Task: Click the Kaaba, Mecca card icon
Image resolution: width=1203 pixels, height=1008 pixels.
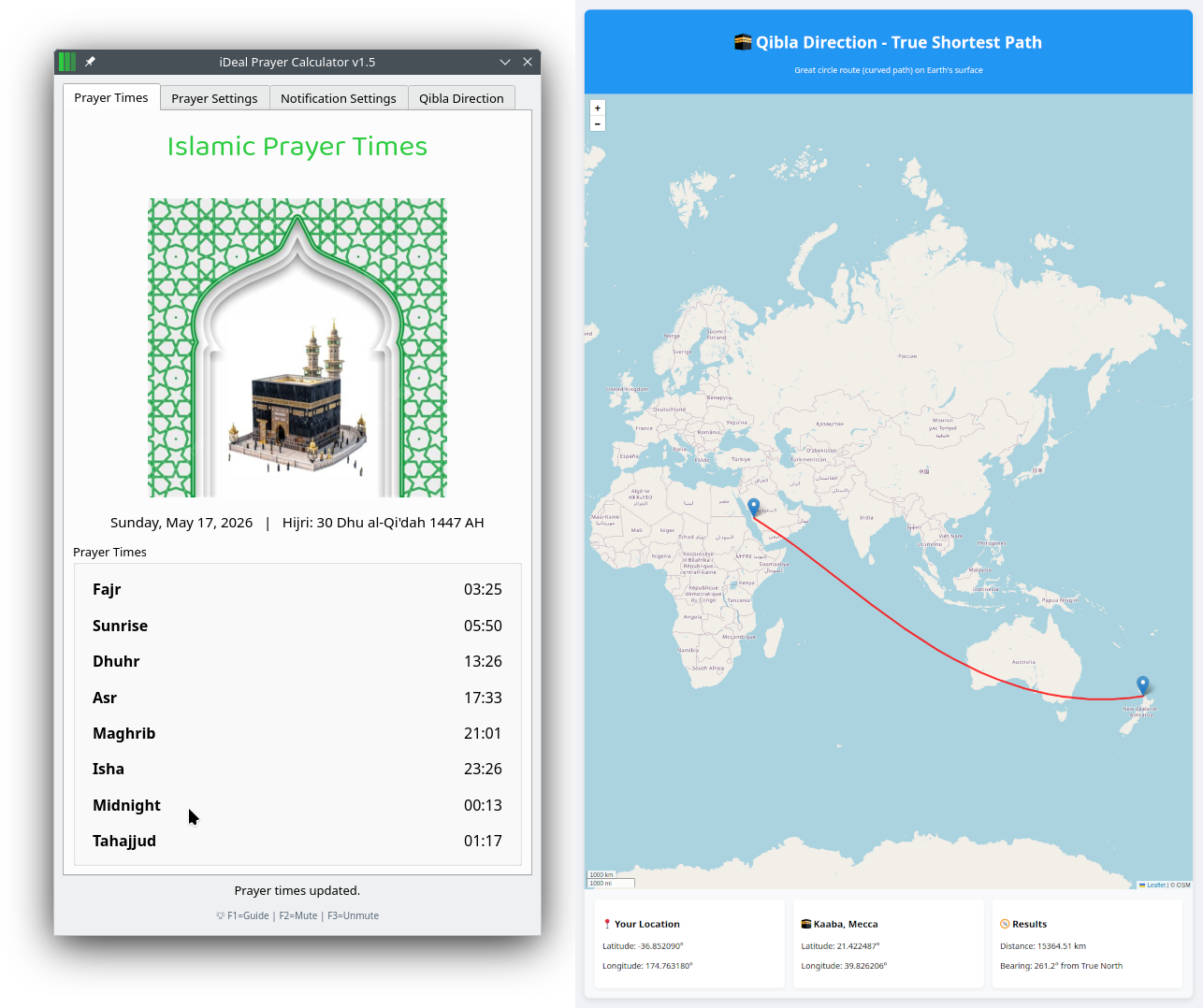Action: click(x=806, y=924)
